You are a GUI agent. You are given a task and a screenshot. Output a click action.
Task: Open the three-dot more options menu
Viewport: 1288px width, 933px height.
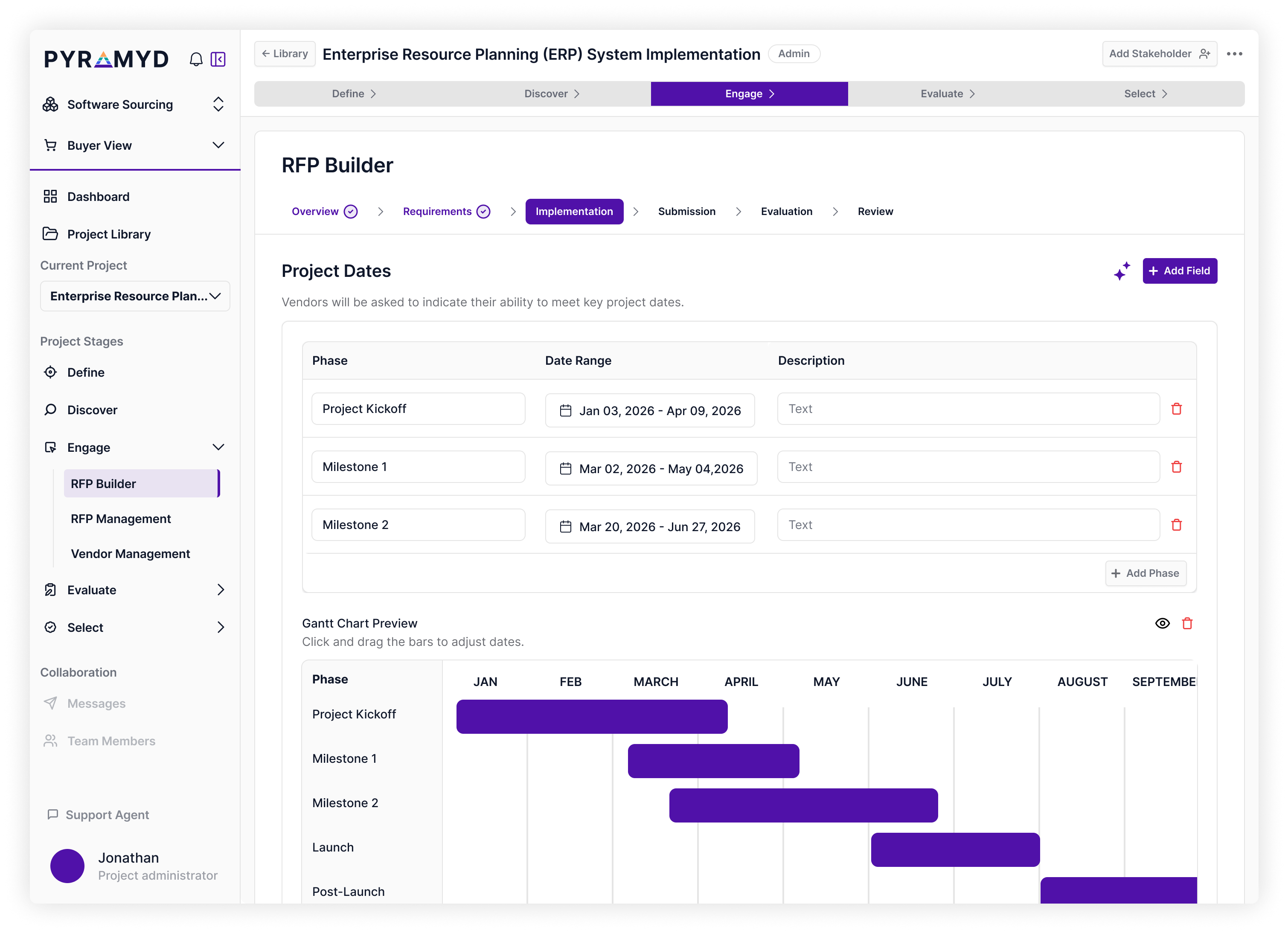(1234, 54)
